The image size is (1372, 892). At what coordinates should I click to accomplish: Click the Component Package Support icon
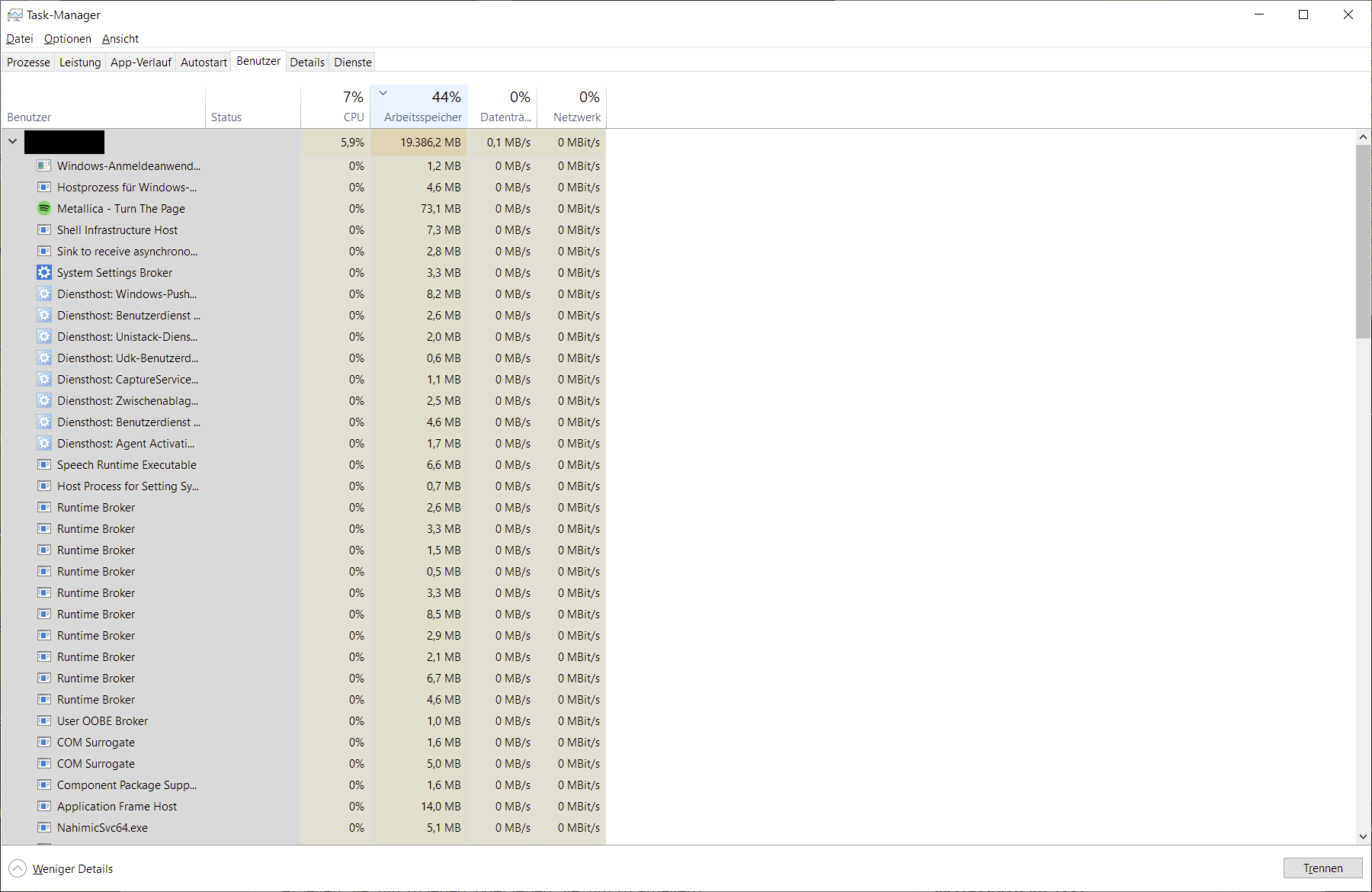44,785
